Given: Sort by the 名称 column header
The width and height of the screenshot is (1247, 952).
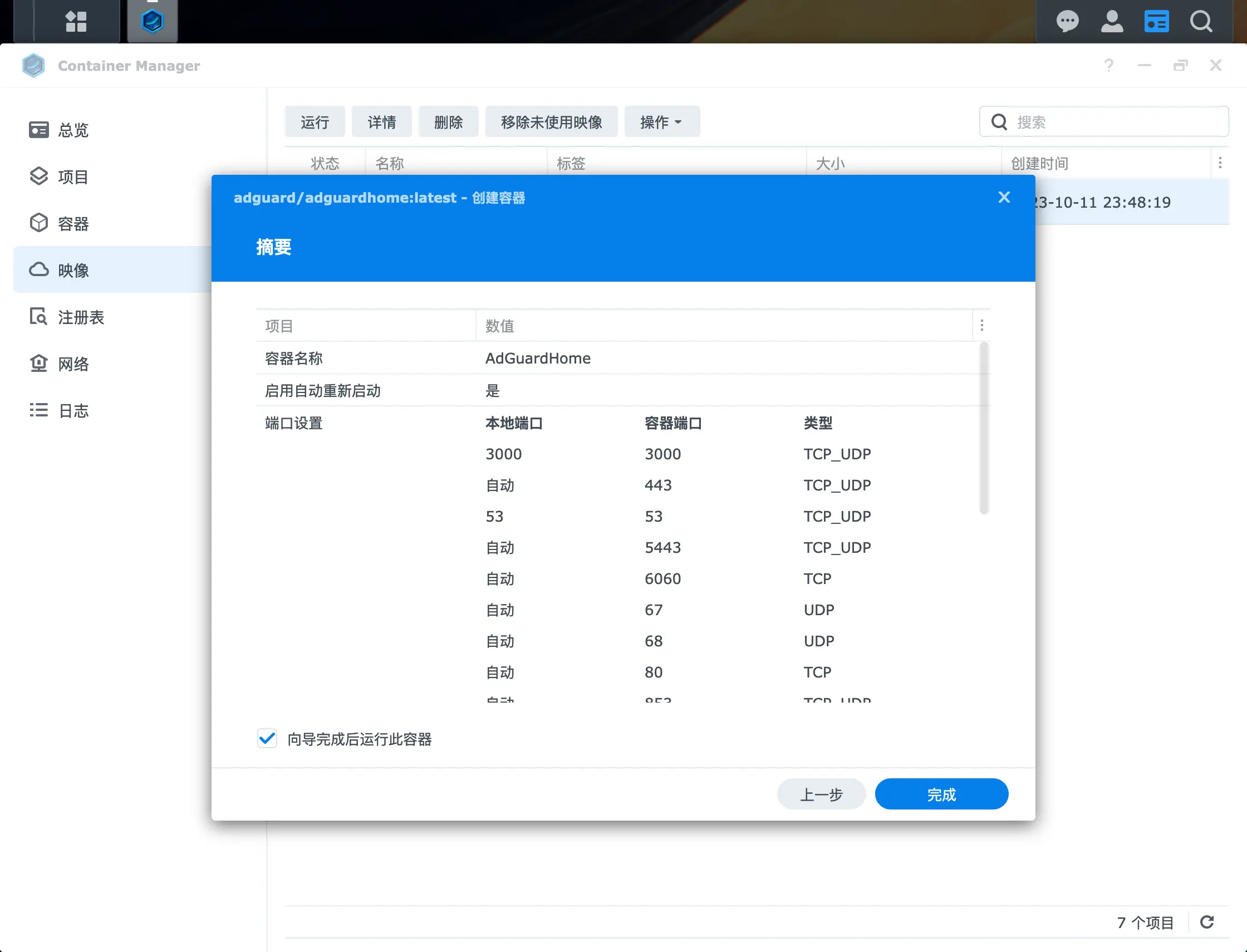Looking at the screenshot, I should [x=456, y=164].
